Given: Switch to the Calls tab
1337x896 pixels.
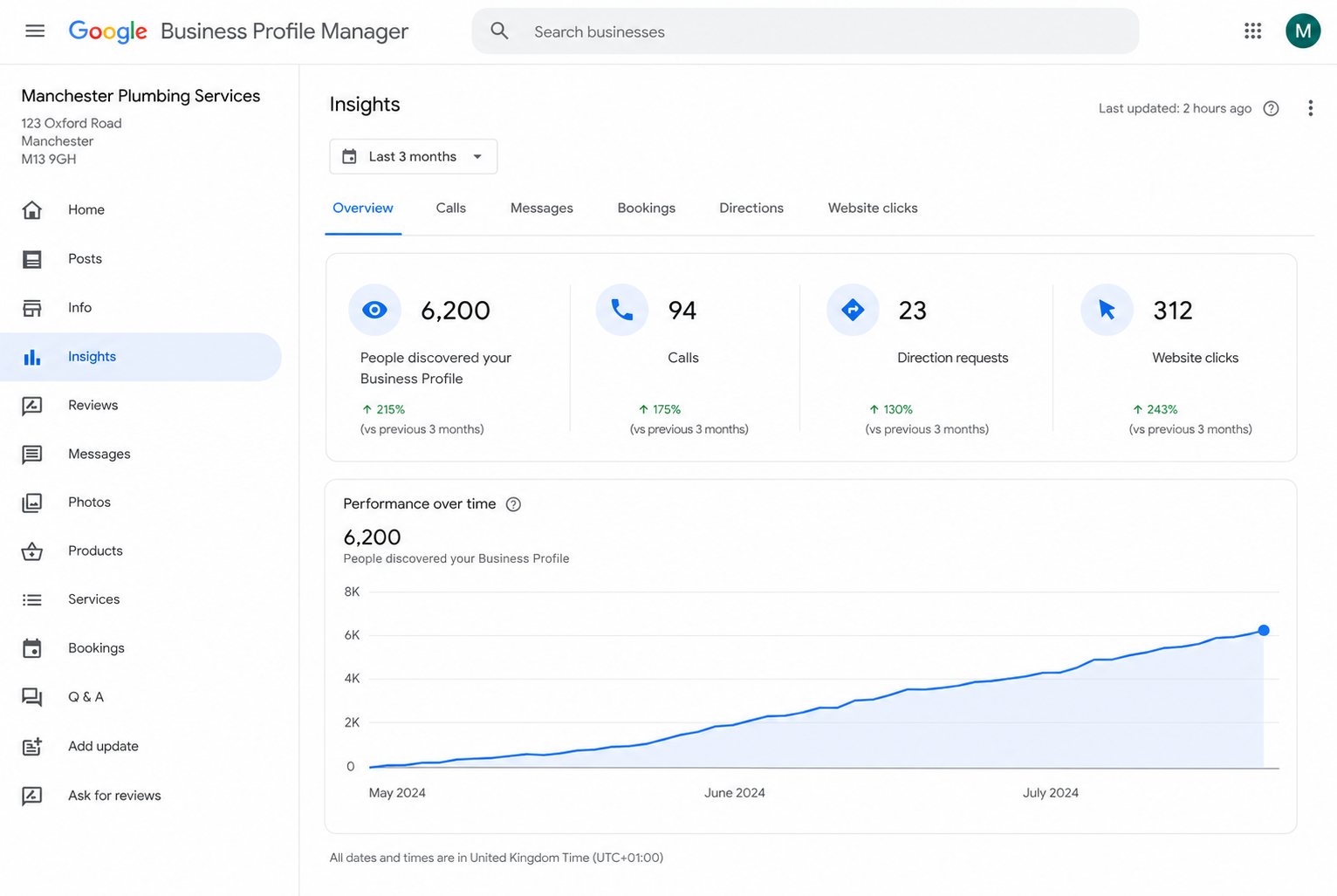Looking at the screenshot, I should pyautogui.click(x=451, y=208).
